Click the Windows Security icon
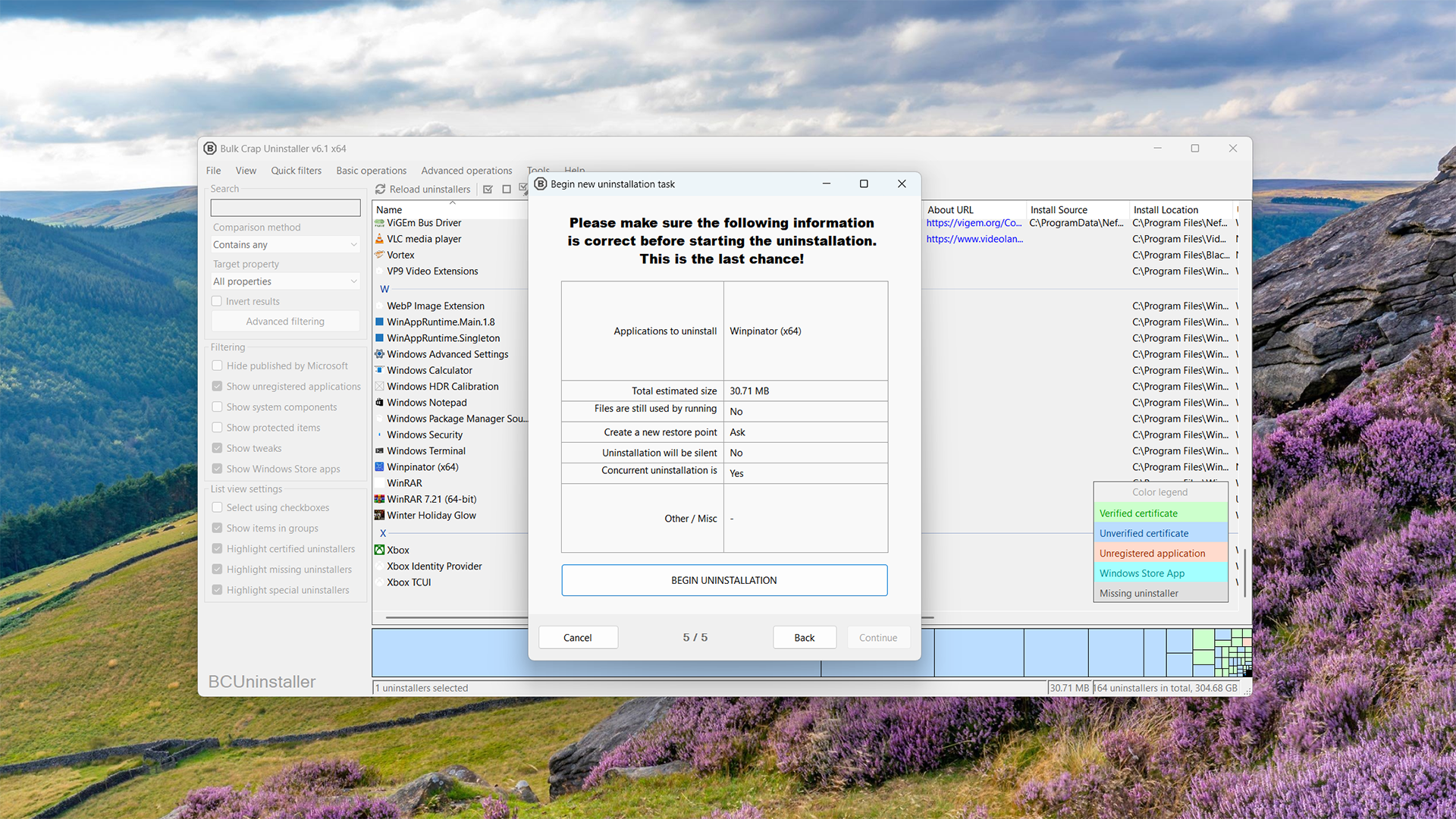 click(379, 435)
